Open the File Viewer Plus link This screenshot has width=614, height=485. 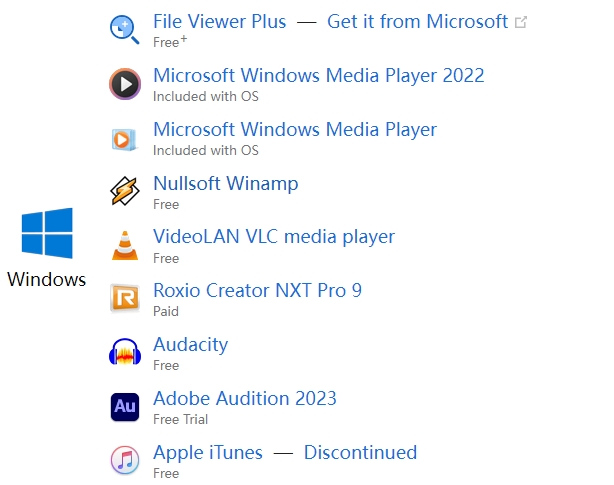point(220,22)
